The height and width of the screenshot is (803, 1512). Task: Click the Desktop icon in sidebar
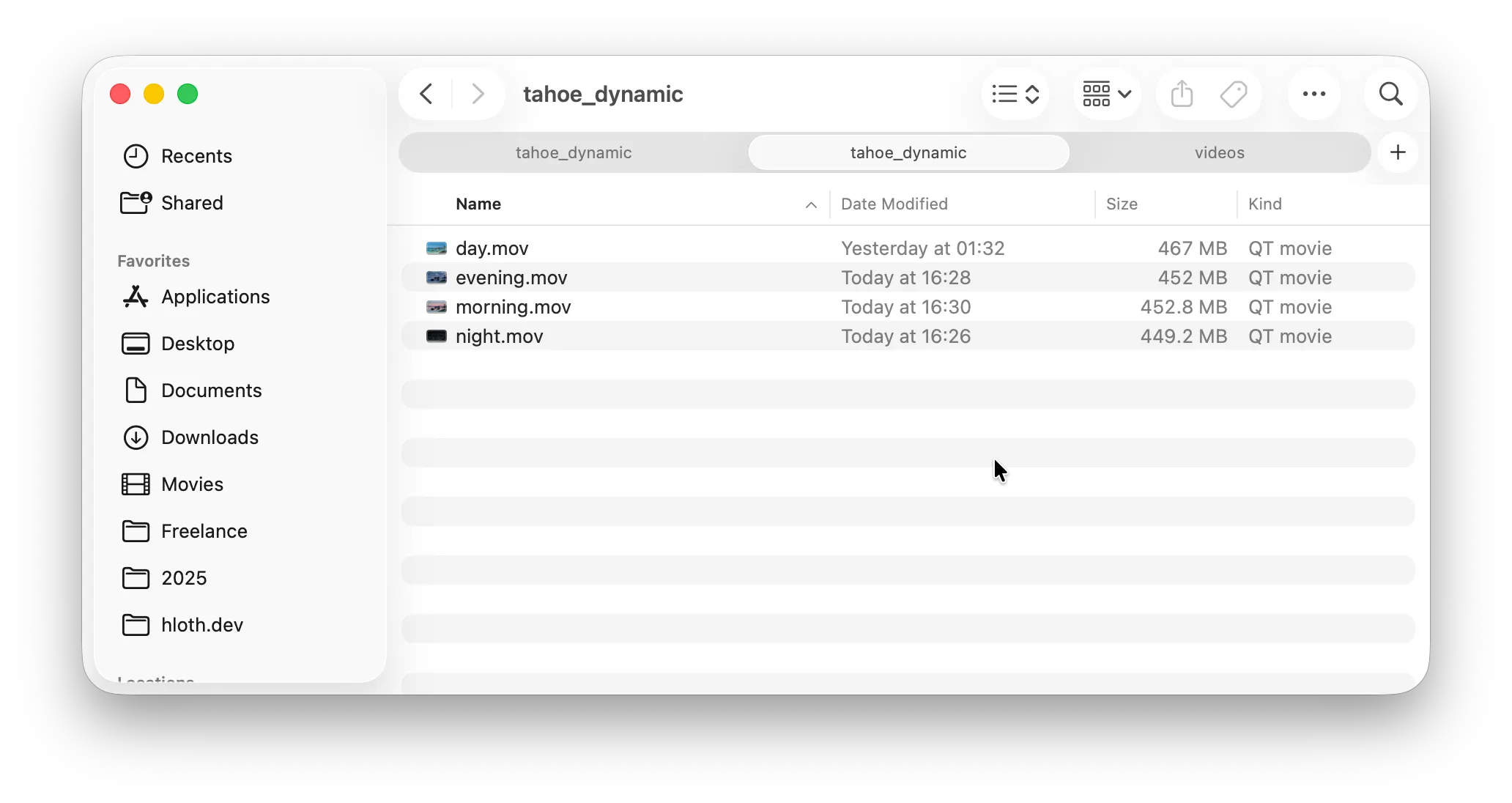(136, 344)
